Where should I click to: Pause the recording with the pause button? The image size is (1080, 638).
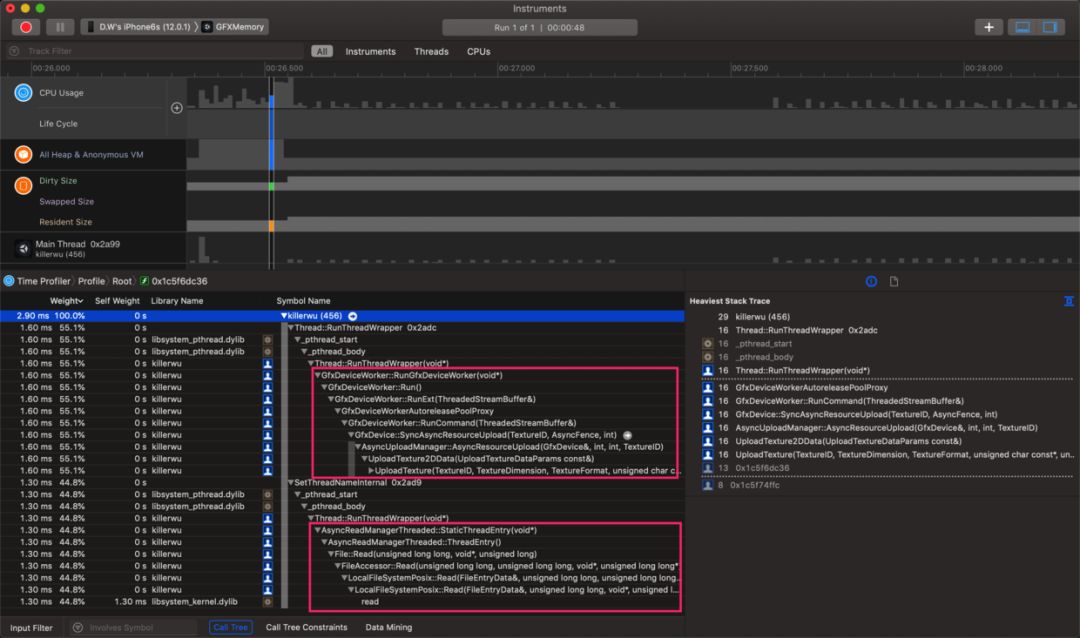tap(60, 27)
